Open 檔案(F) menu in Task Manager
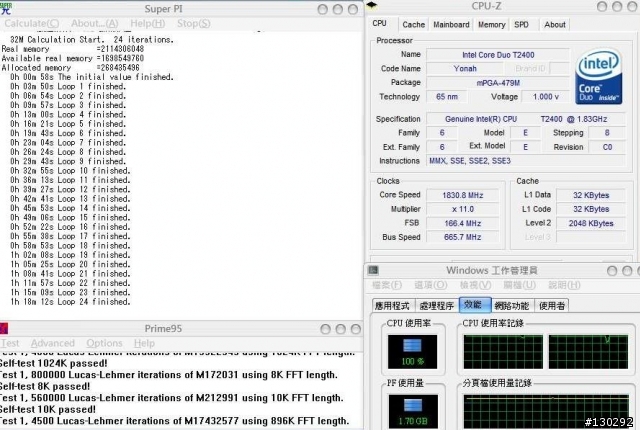The width and height of the screenshot is (640, 430). click(x=387, y=285)
